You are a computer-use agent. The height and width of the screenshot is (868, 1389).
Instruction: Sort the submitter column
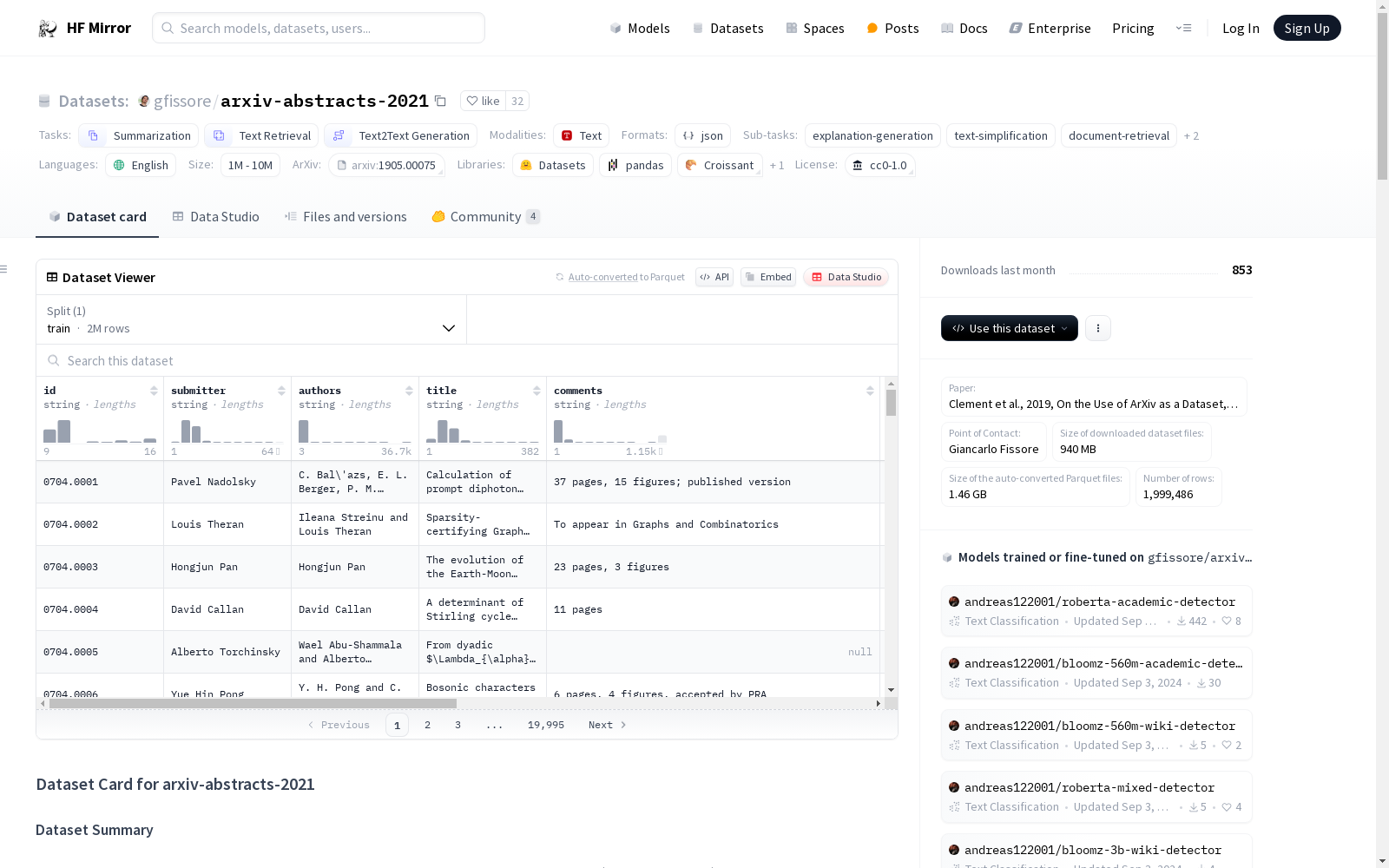coord(281,391)
